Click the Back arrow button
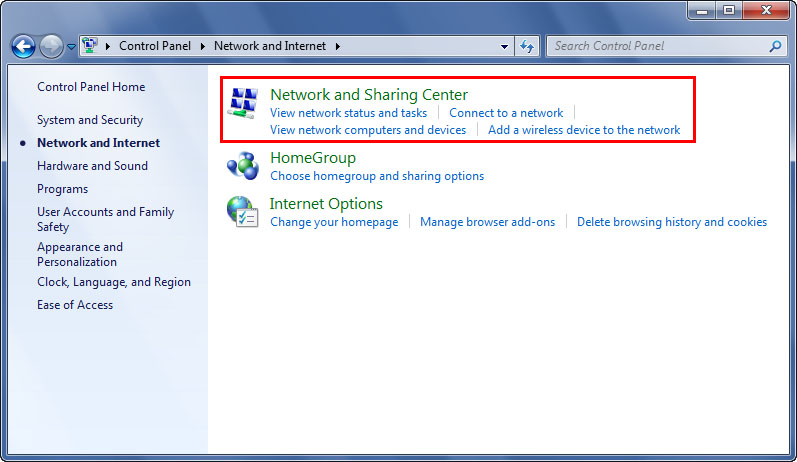797x462 pixels. (23, 47)
